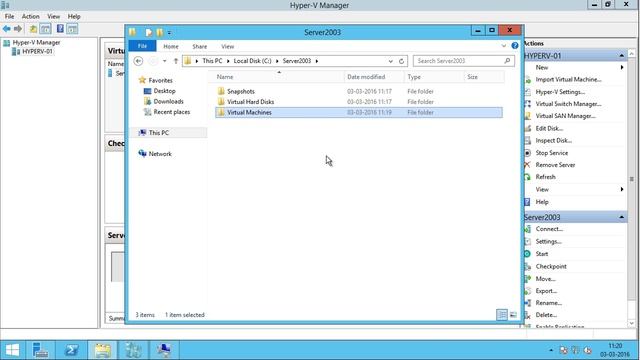Screen dimensions: 640x360
Task: Click Back arrow in Explorer window
Action: coord(138,61)
